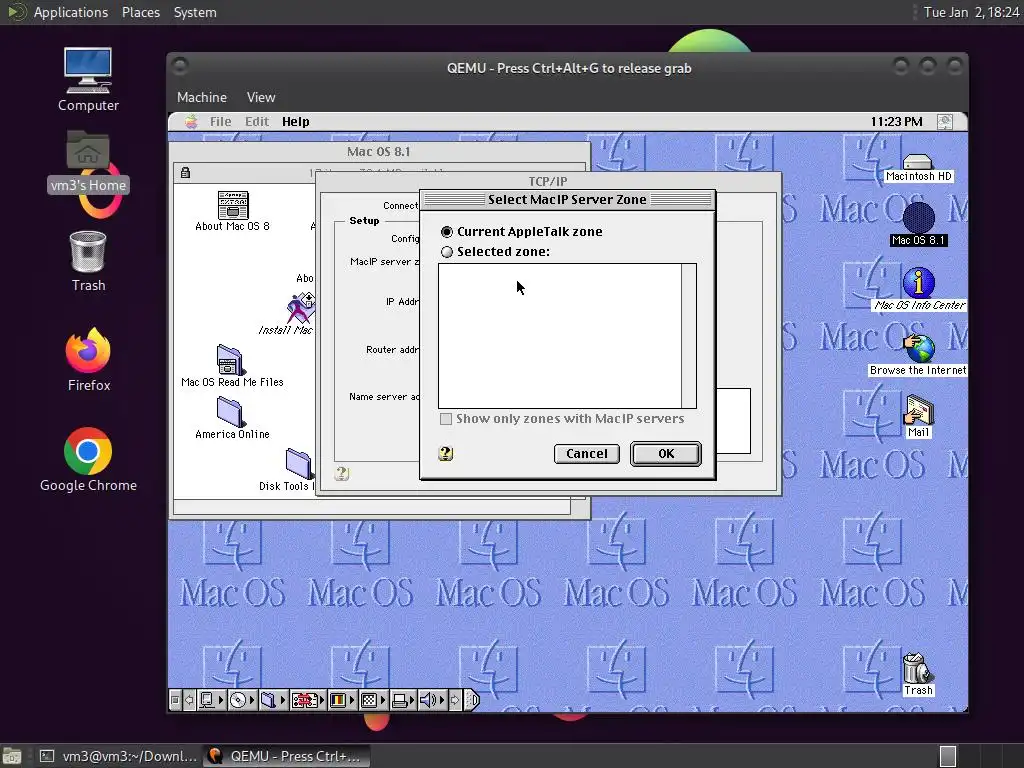Click the Linux Trash desktop icon
This screenshot has height=768, width=1024.
[x=88, y=261]
